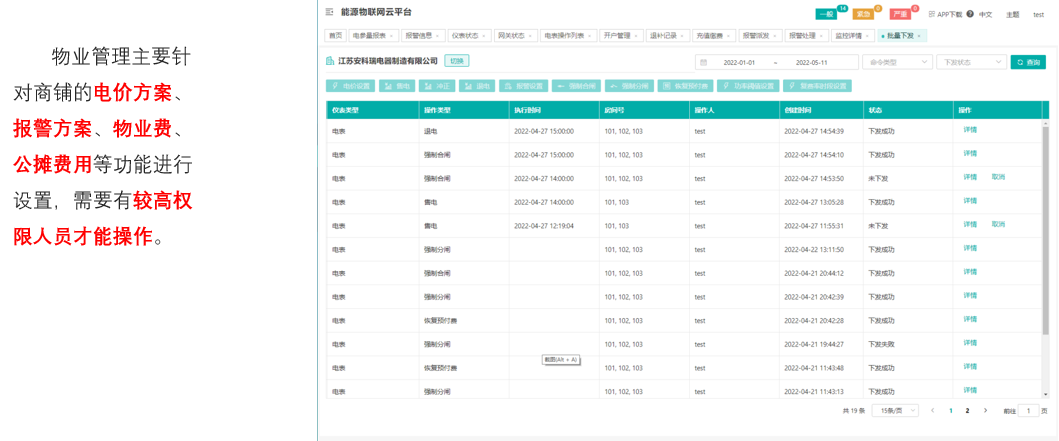Open 报警设置 toolbar button

523,86
